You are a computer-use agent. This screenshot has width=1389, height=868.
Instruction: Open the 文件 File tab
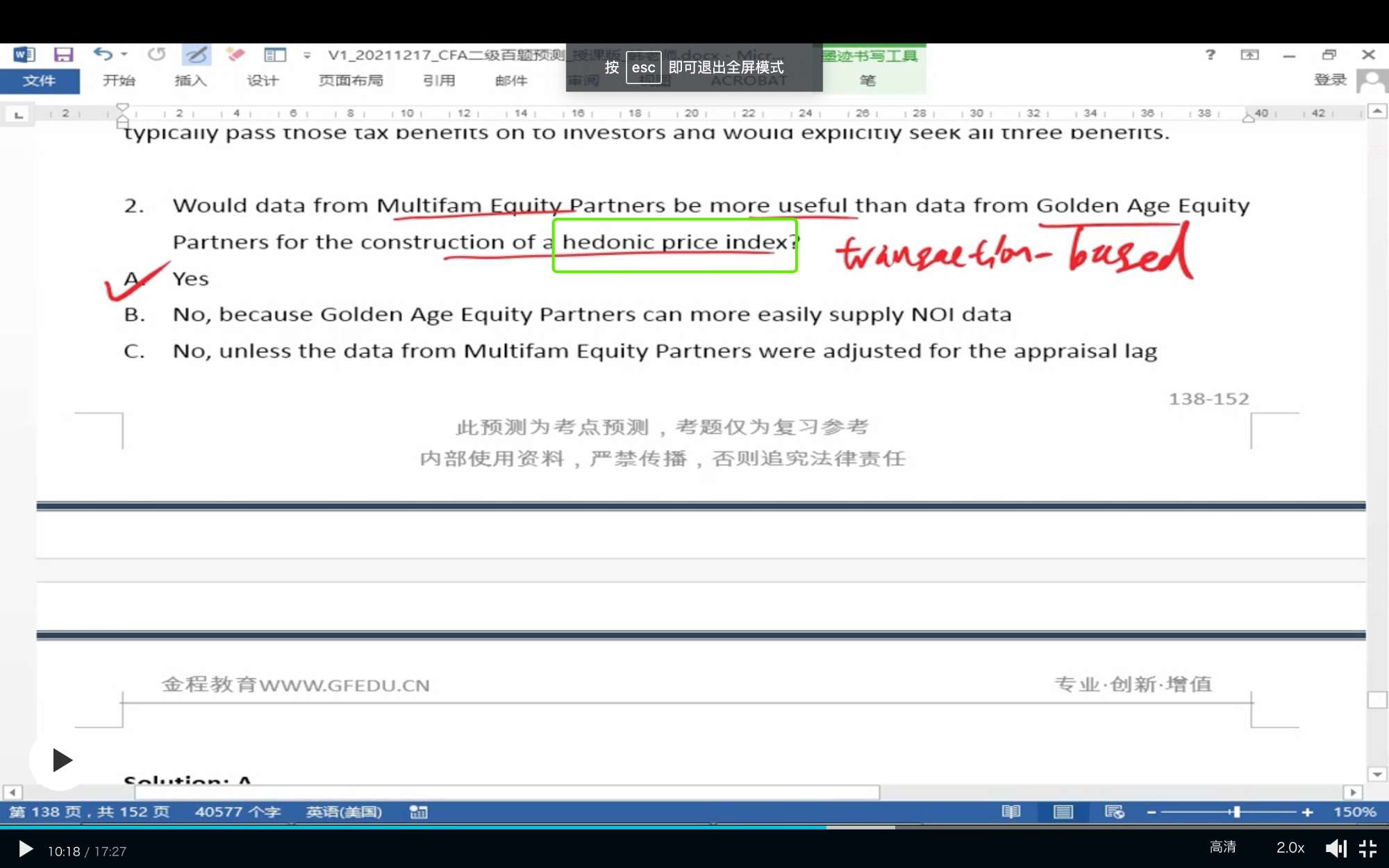tap(40, 81)
